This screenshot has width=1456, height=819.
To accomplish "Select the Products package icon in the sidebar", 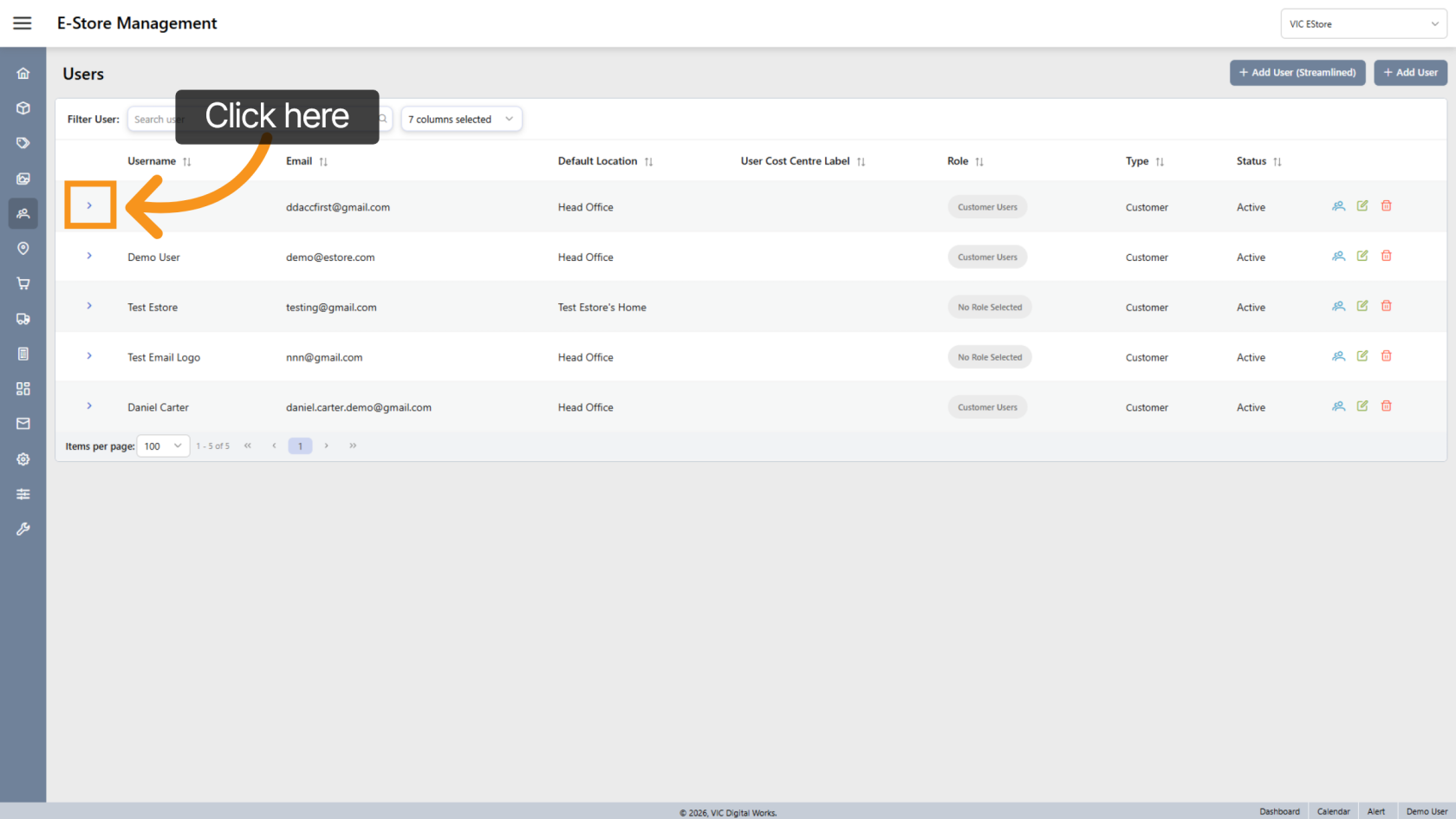I will pos(23,107).
